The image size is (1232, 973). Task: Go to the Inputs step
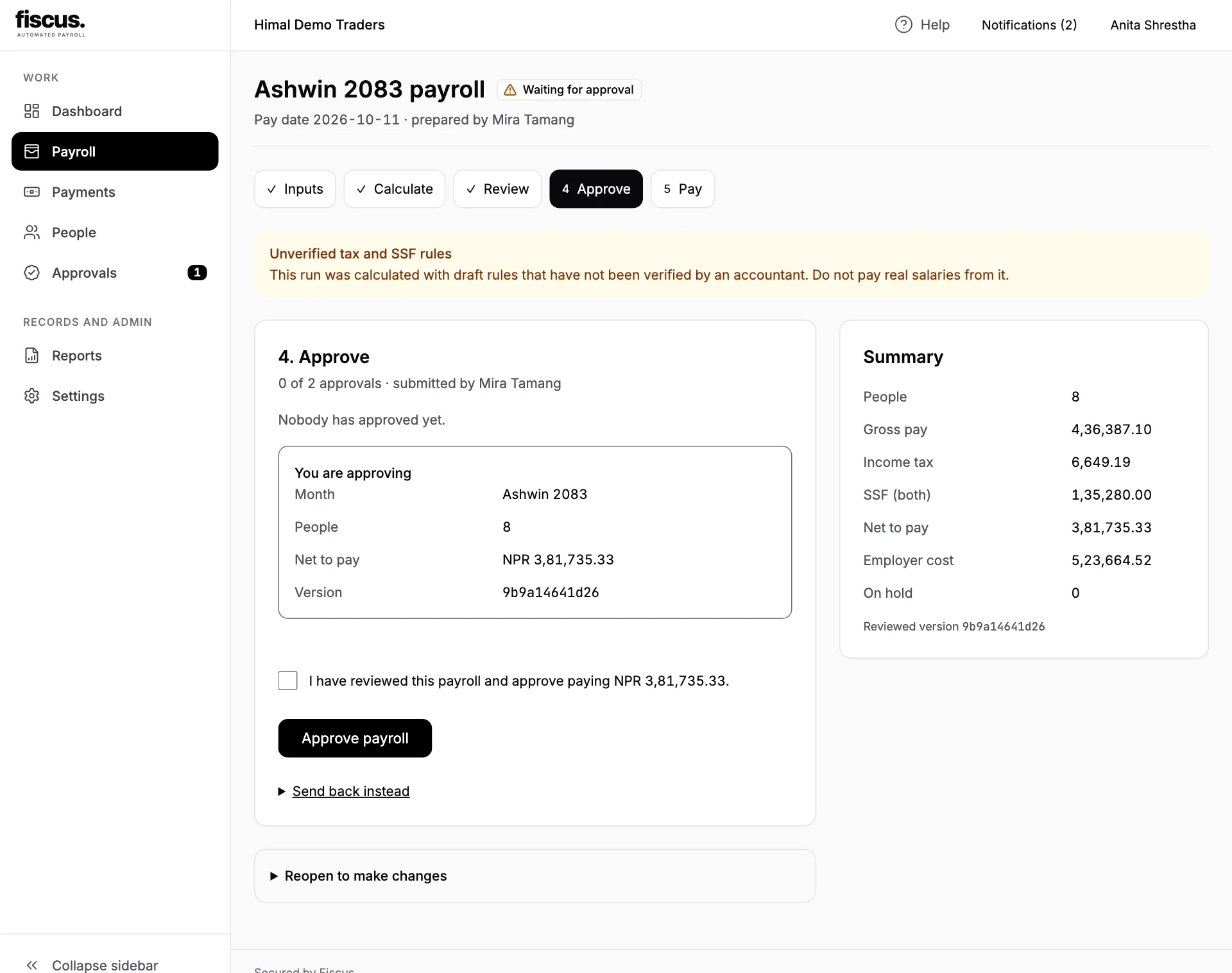tap(295, 189)
